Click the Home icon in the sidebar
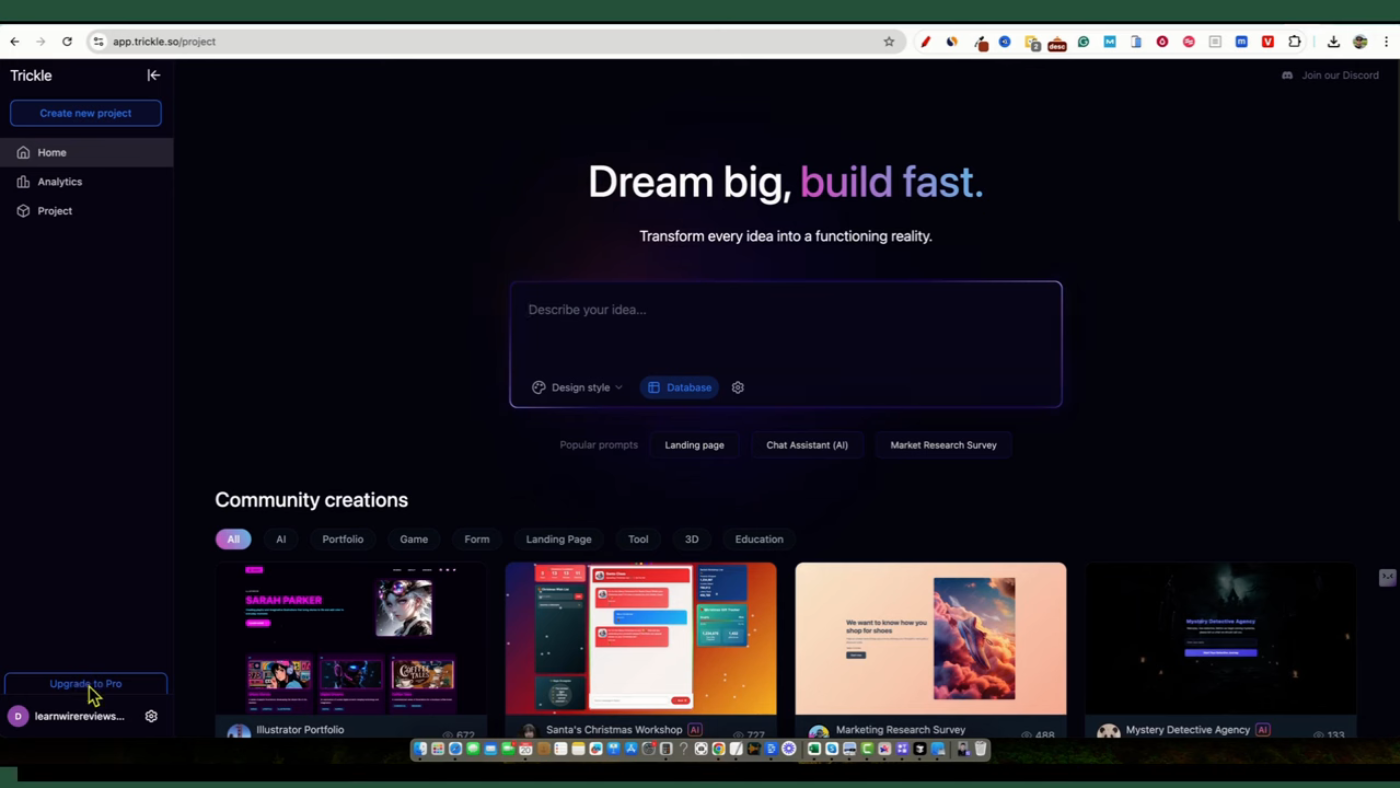The height and width of the screenshot is (788, 1400). click(23, 153)
